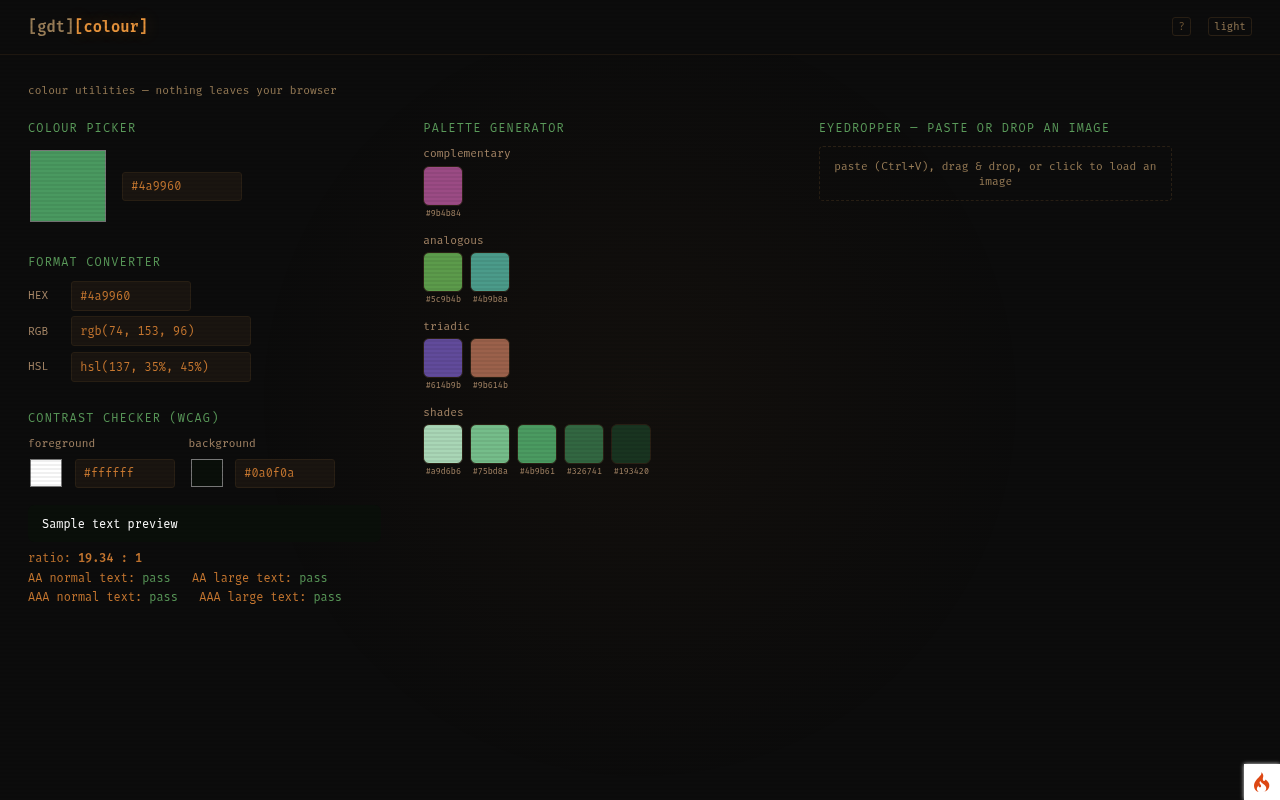Edit the colour picker hex field #4a9960
Screen dimensions: 1280x800
182,186
